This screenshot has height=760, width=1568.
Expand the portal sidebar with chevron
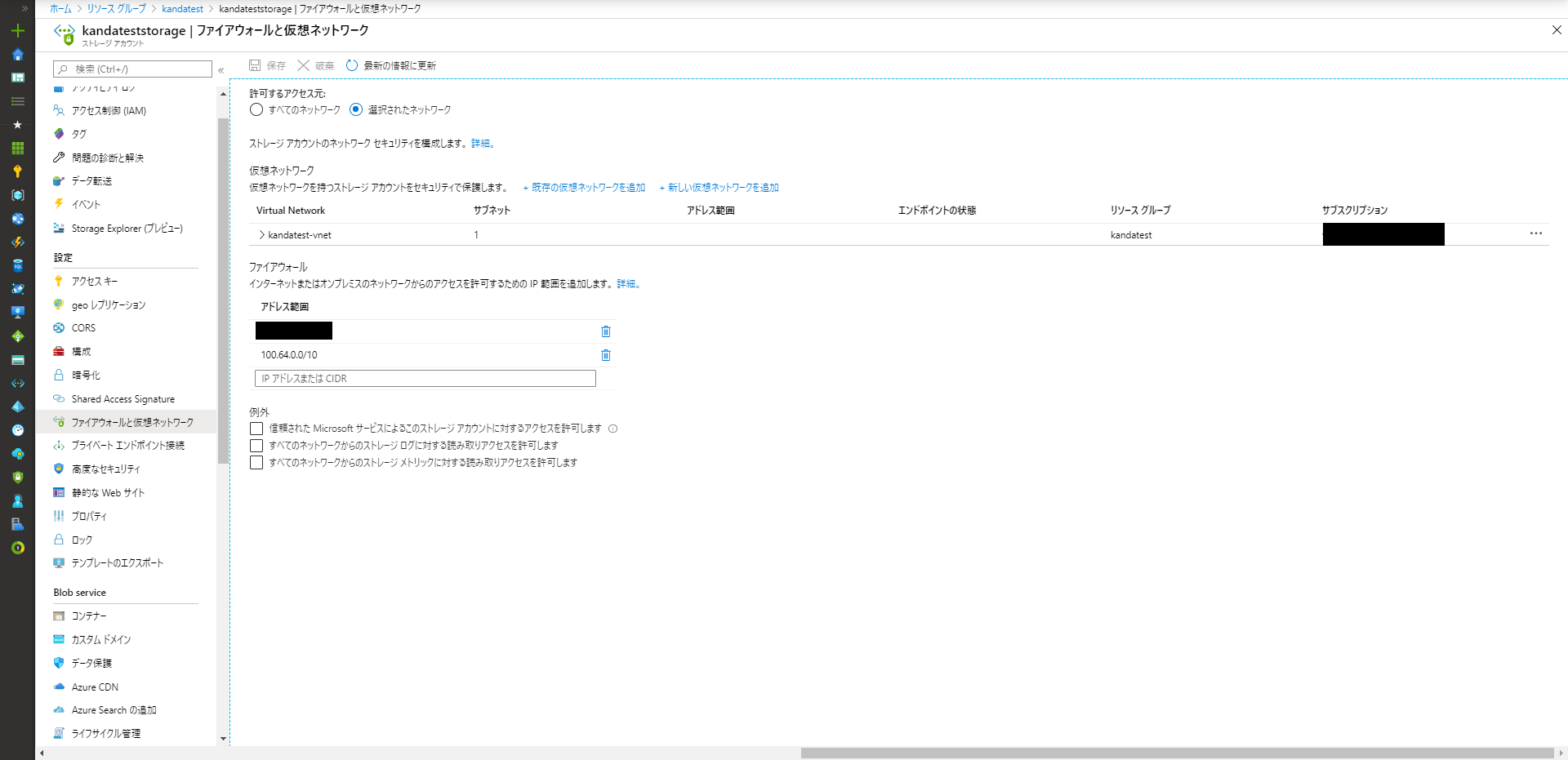(x=24, y=8)
